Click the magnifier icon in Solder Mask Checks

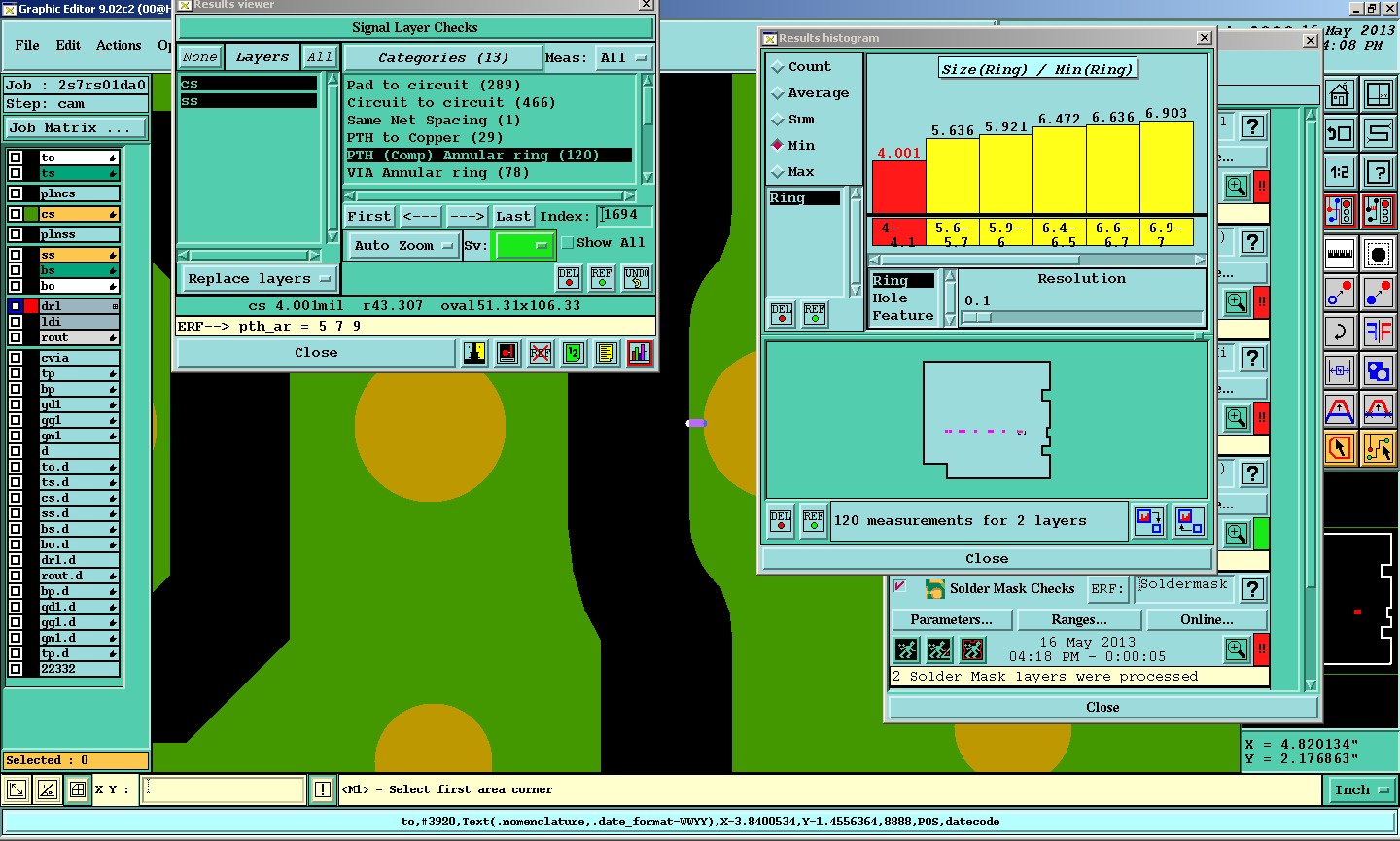[x=1237, y=649]
